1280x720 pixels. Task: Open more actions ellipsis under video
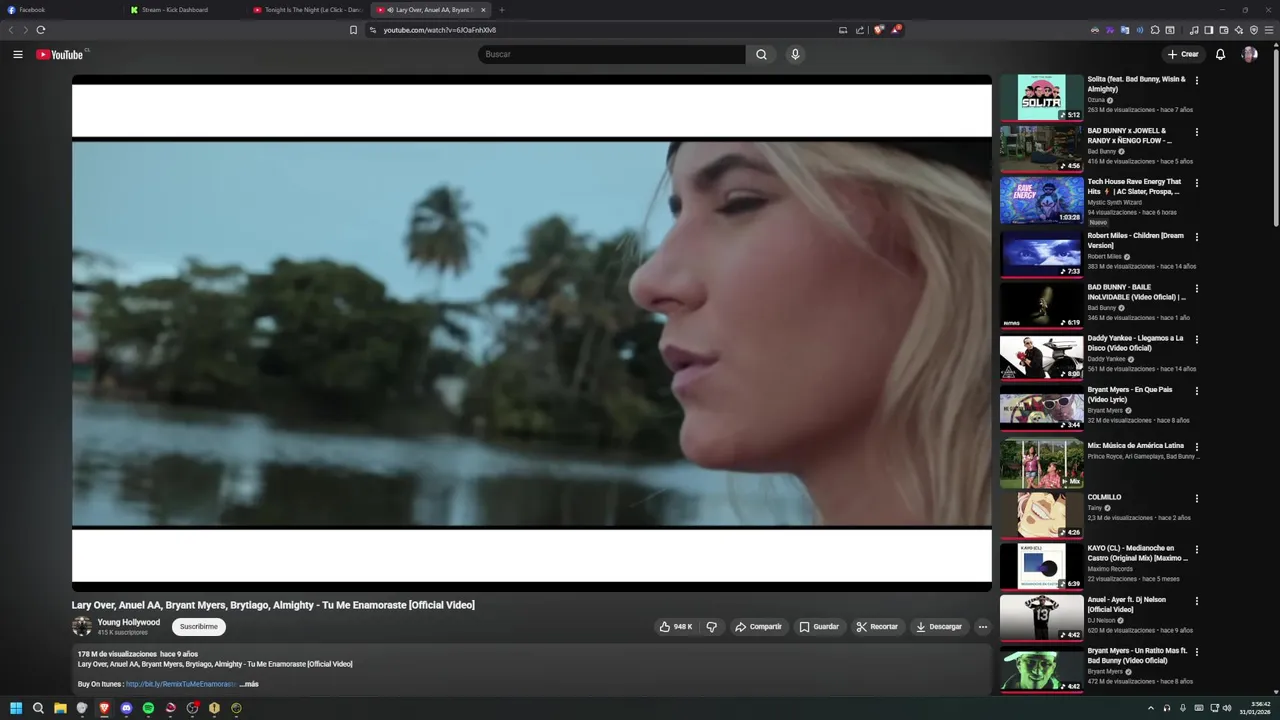(982, 627)
